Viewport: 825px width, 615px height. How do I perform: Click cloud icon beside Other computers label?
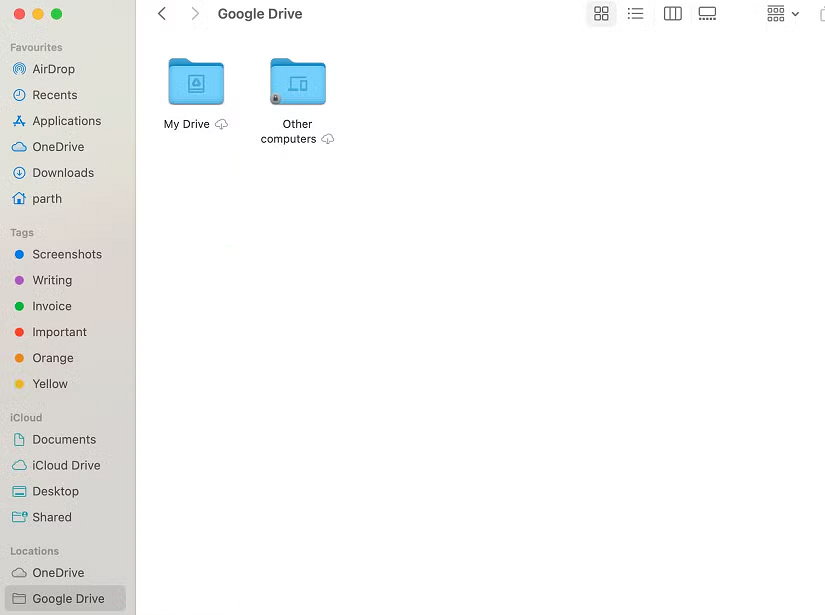point(328,139)
